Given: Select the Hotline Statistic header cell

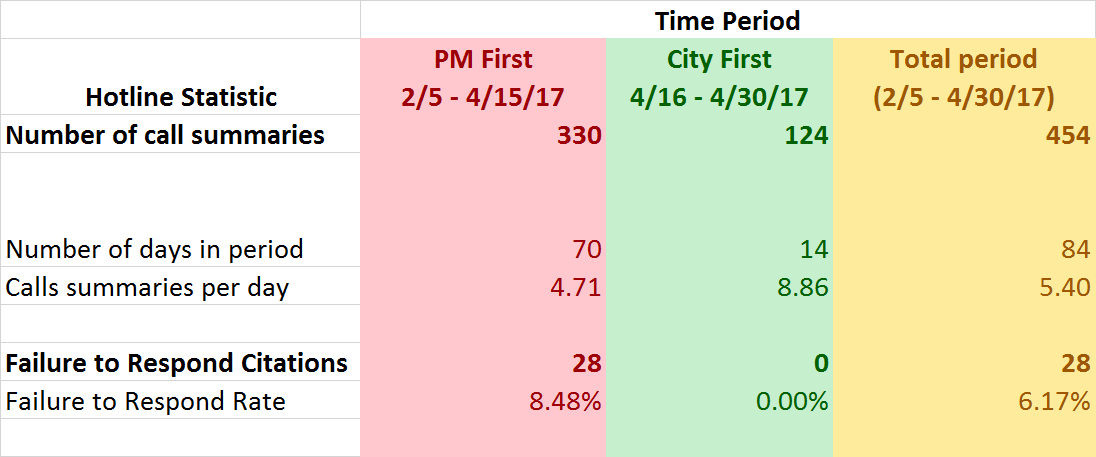Looking at the screenshot, I should click(x=181, y=97).
